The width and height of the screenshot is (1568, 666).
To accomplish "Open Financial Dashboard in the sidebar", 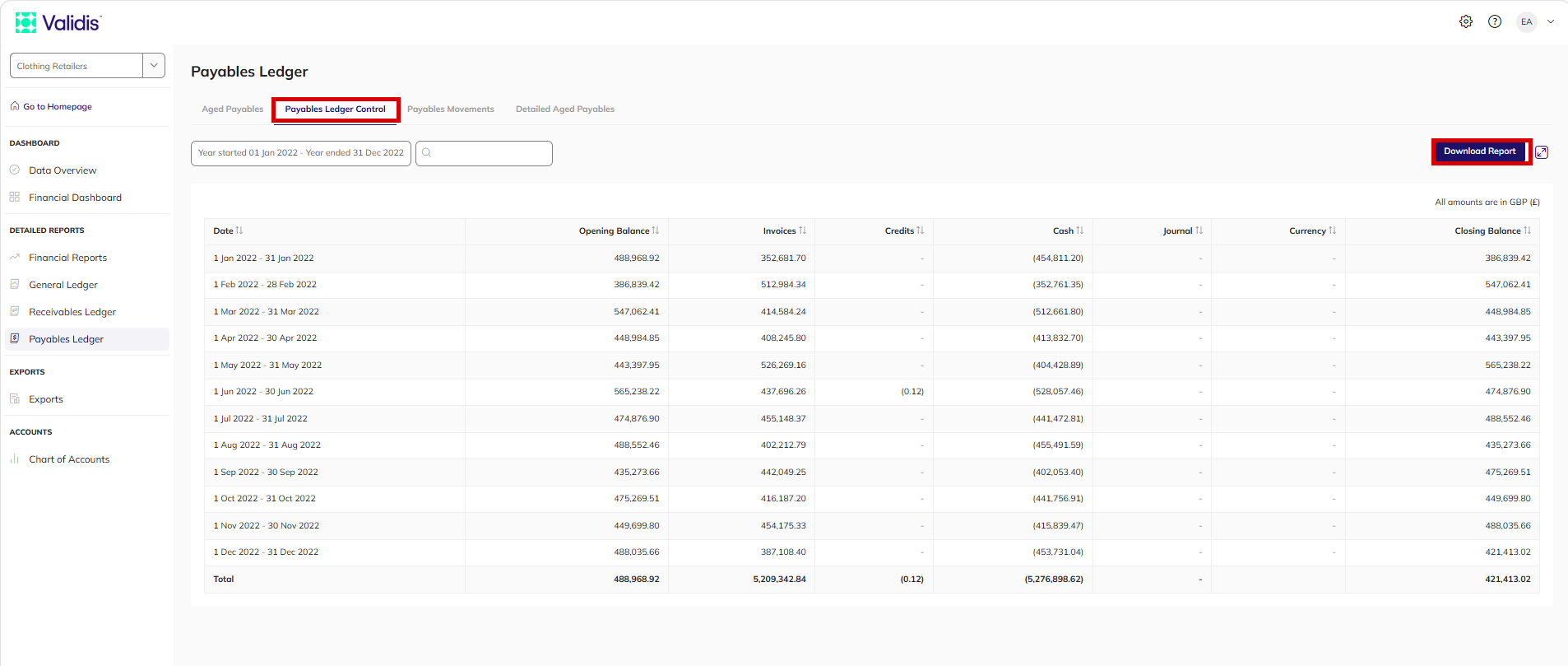I will click(x=75, y=198).
